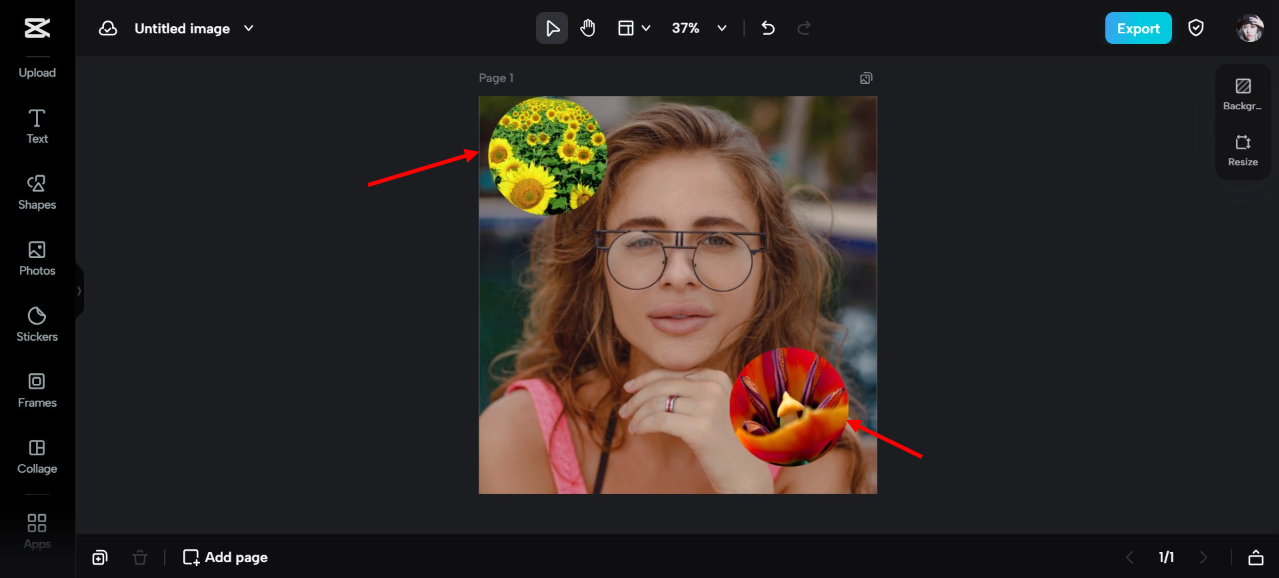The height and width of the screenshot is (578, 1279).
Task: Go to the next page arrow
Action: click(1204, 557)
